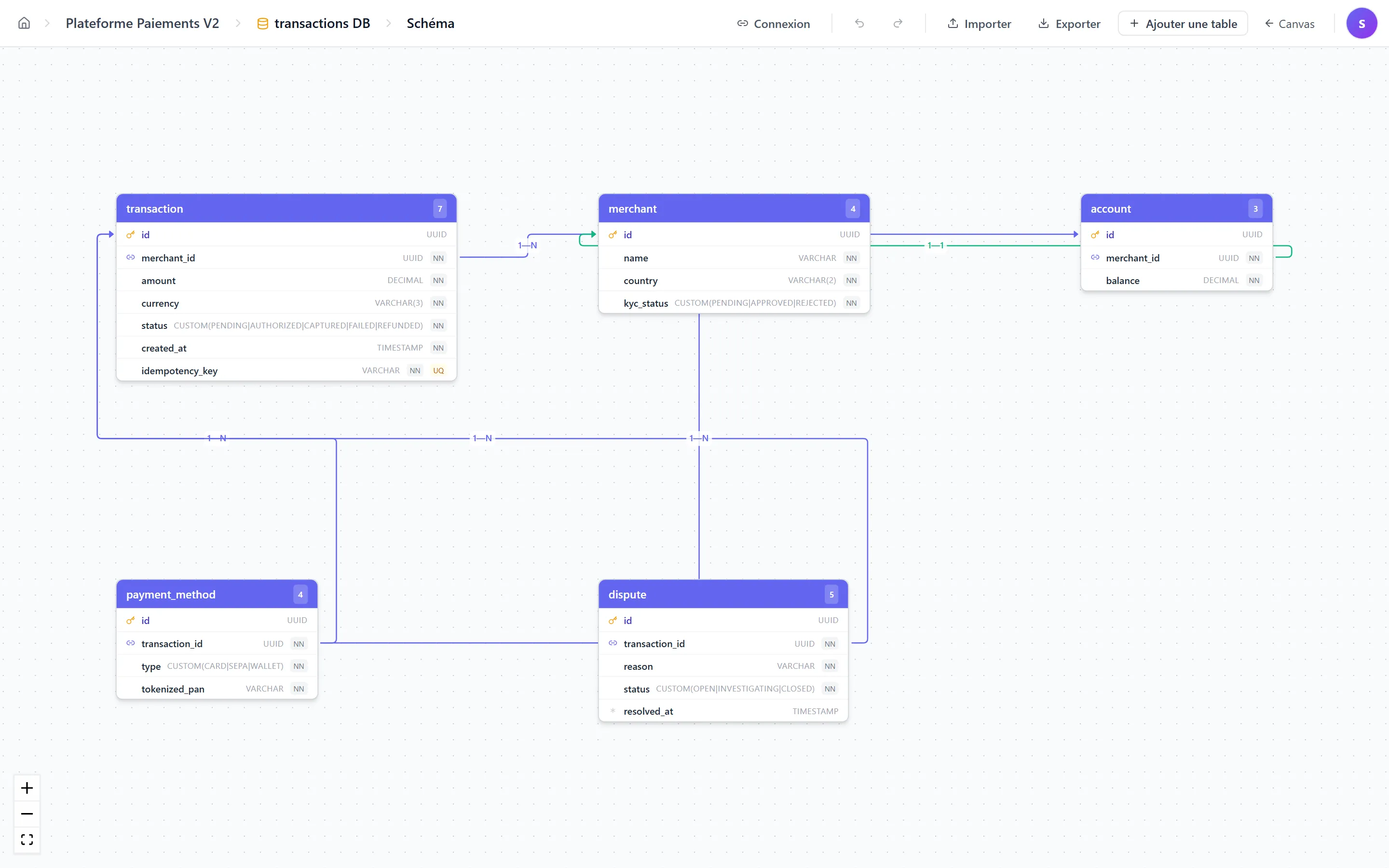1389x868 pixels.
Task: Select the amount column in transaction
Action: pos(286,280)
